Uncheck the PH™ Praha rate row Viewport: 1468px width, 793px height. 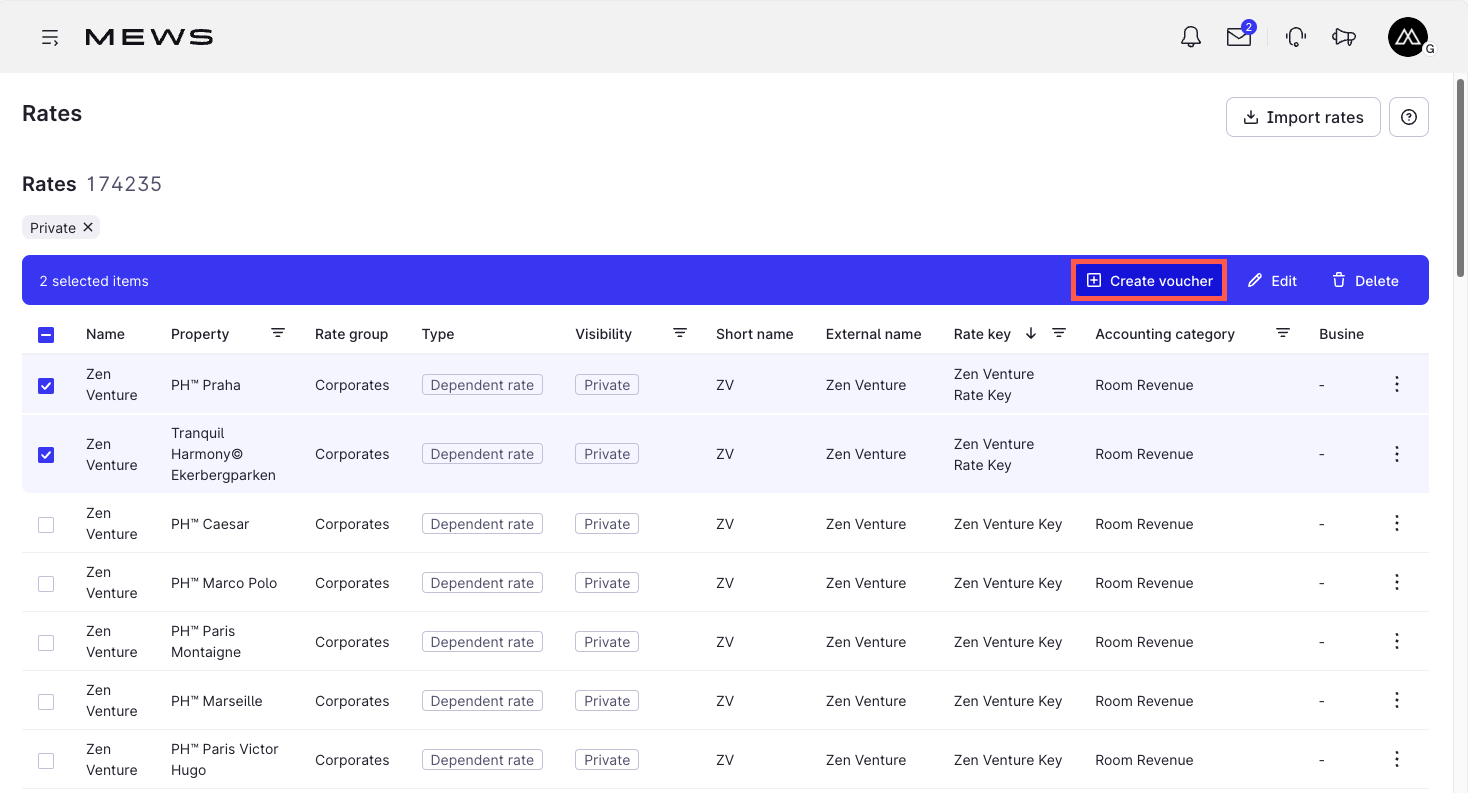tap(46, 385)
